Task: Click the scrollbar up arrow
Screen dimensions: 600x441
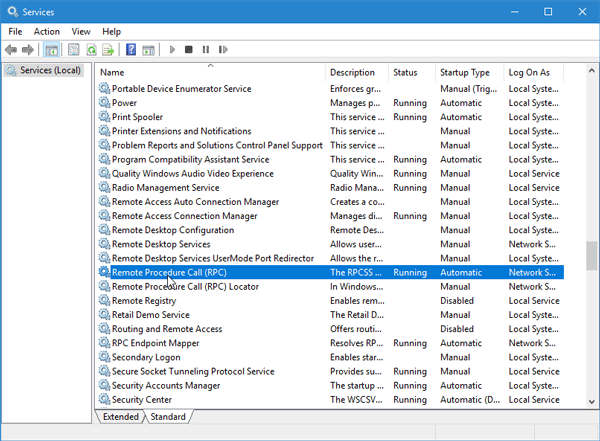Action: click(592, 70)
